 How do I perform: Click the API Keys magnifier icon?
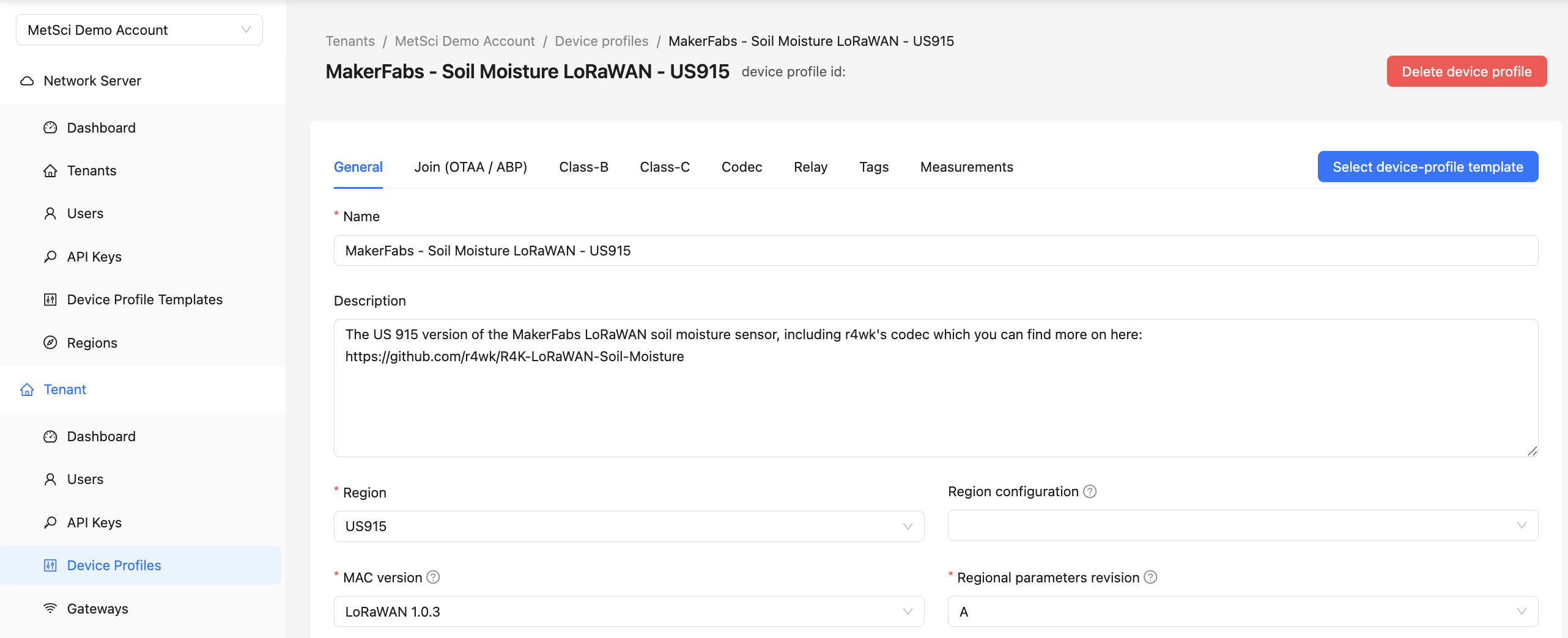click(x=51, y=256)
